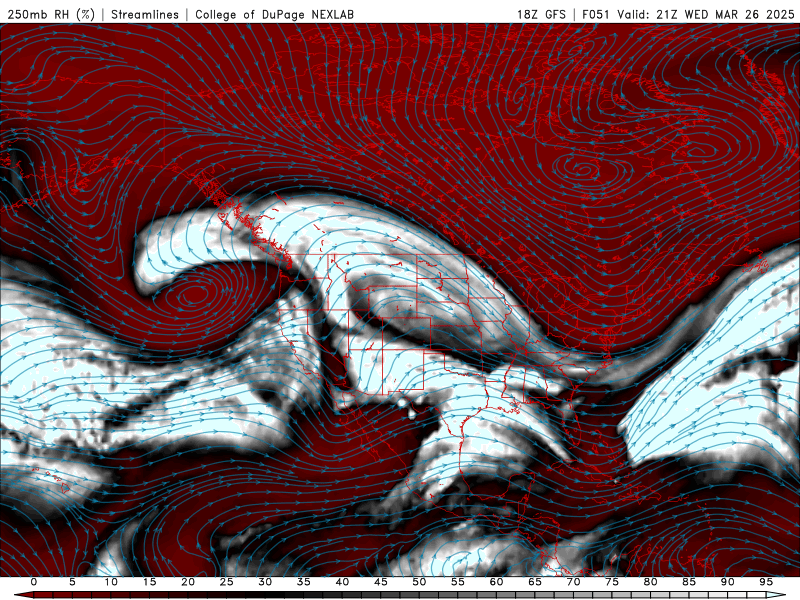Click the "10" label on the color scale
800x600 pixels.
(x=111, y=582)
